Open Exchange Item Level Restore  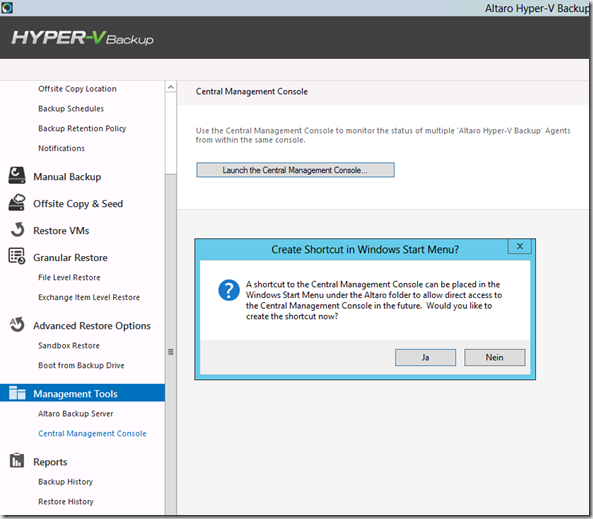click(89, 297)
